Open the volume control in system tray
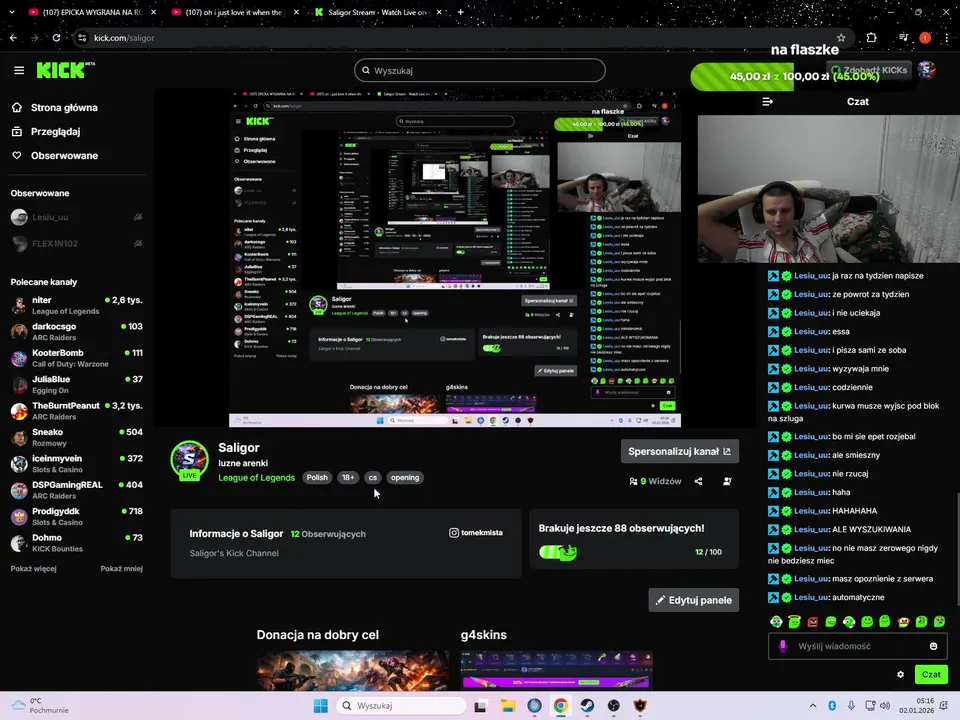This screenshot has width=960, height=720. 885,706
